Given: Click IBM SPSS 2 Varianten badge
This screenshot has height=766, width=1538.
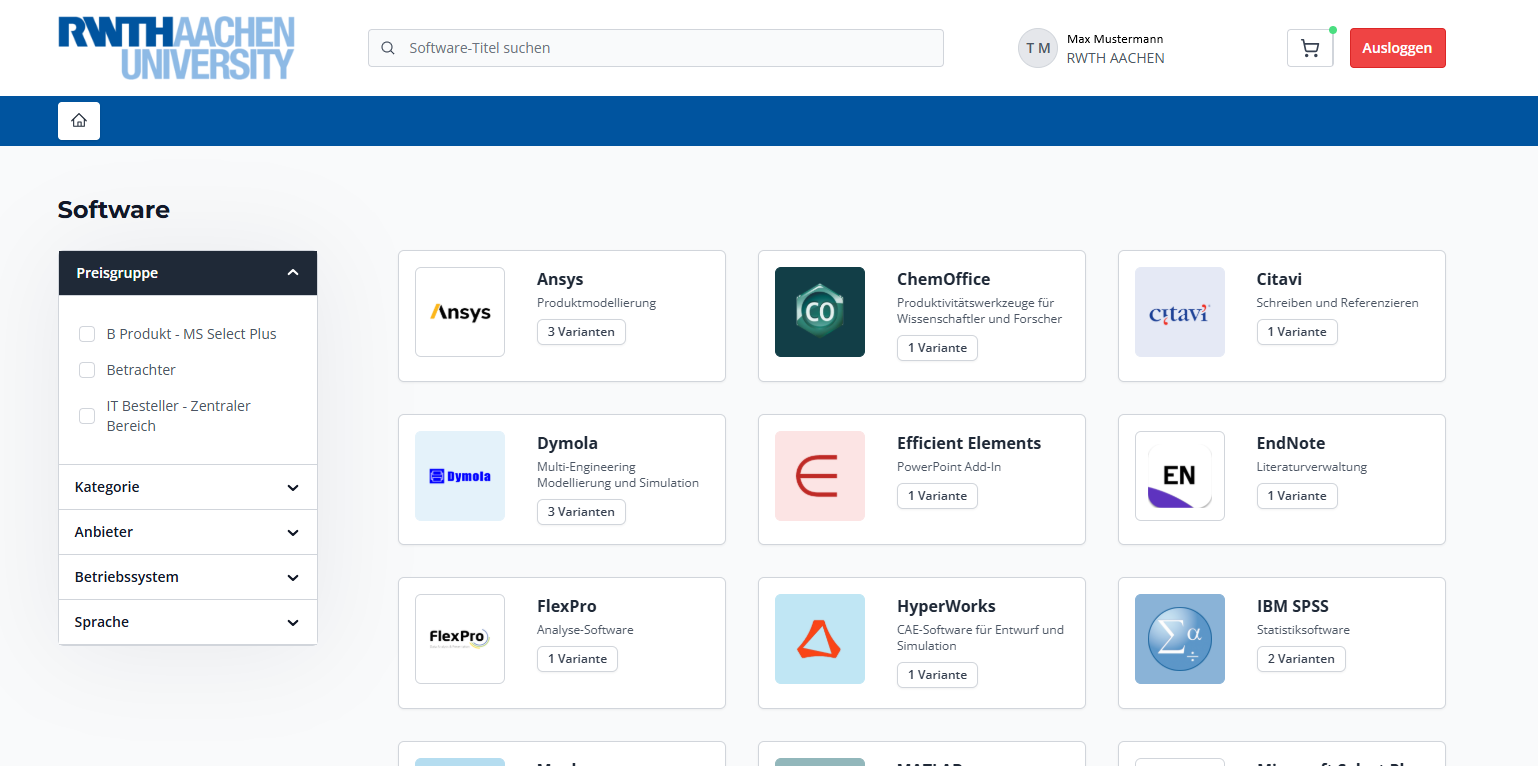Looking at the screenshot, I should pyautogui.click(x=1301, y=659).
